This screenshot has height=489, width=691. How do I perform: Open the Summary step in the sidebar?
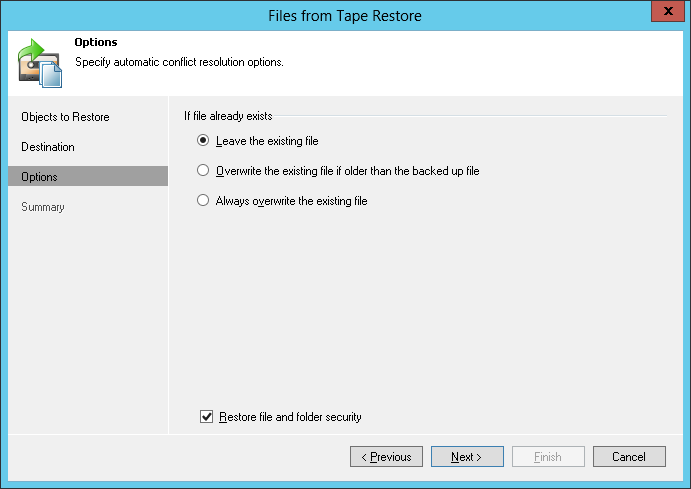[x=43, y=207]
